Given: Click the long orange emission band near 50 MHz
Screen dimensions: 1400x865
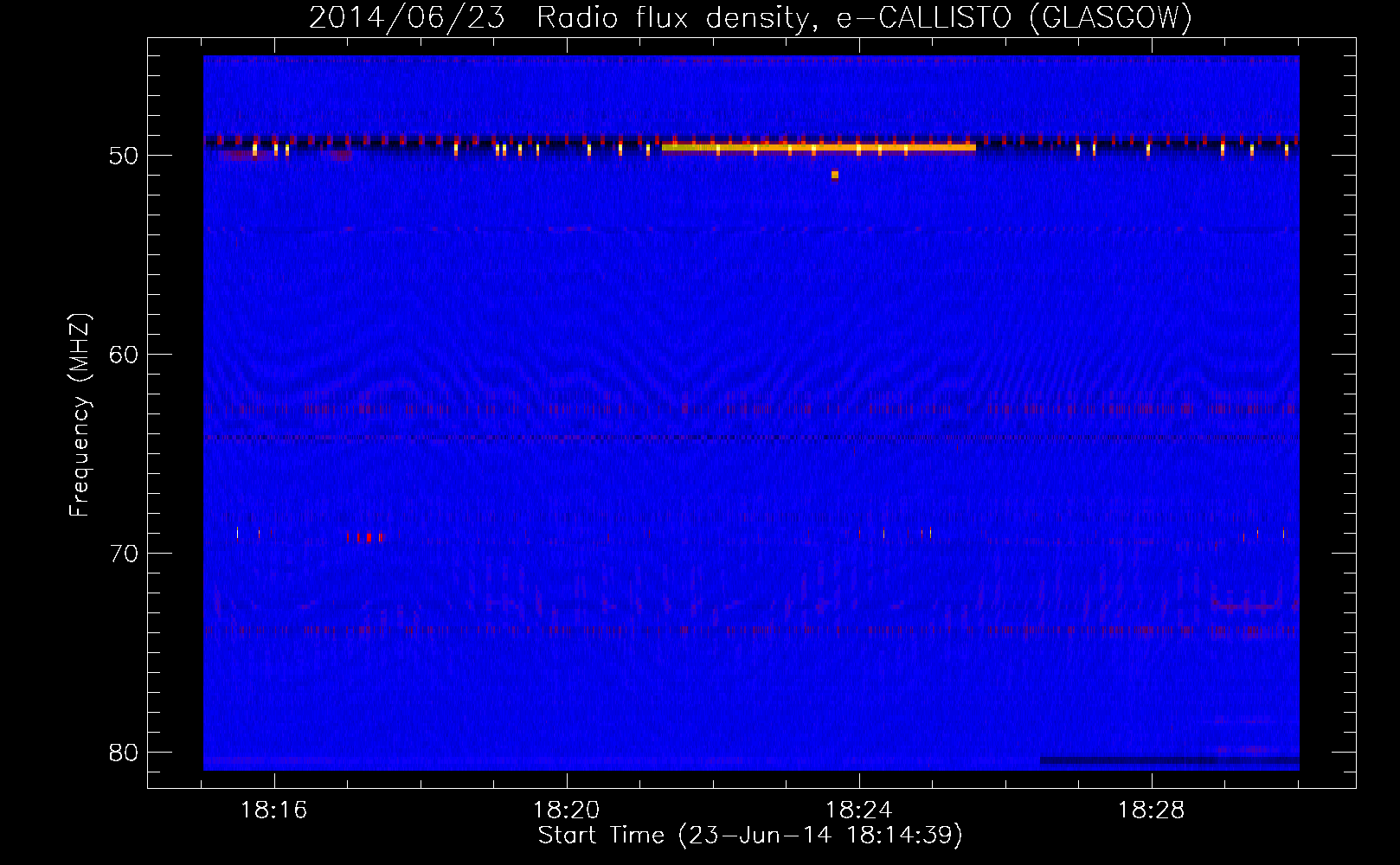Looking at the screenshot, I should pos(819,148).
